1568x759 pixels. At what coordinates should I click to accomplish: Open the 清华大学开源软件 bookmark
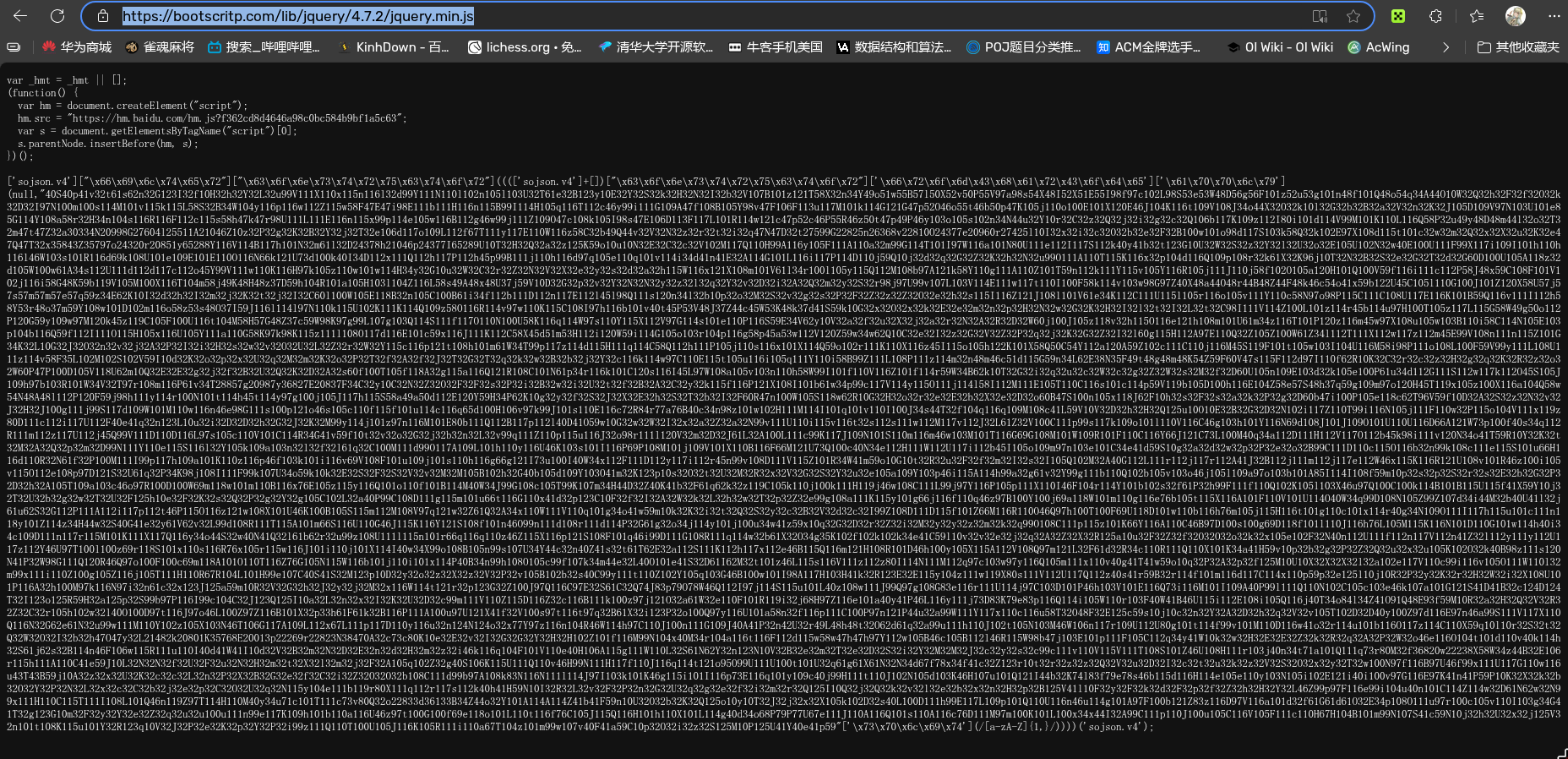click(x=656, y=47)
